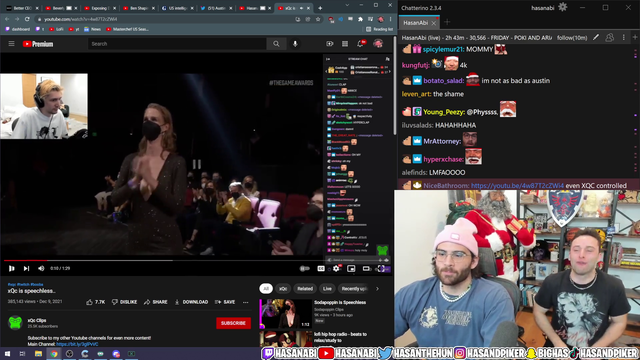Image resolution: width=640 pixels, height=360 pixels.
Task: Select the HasanAbi tab in Chatterino
Action: pyautogui.click(x=416, y=23)
